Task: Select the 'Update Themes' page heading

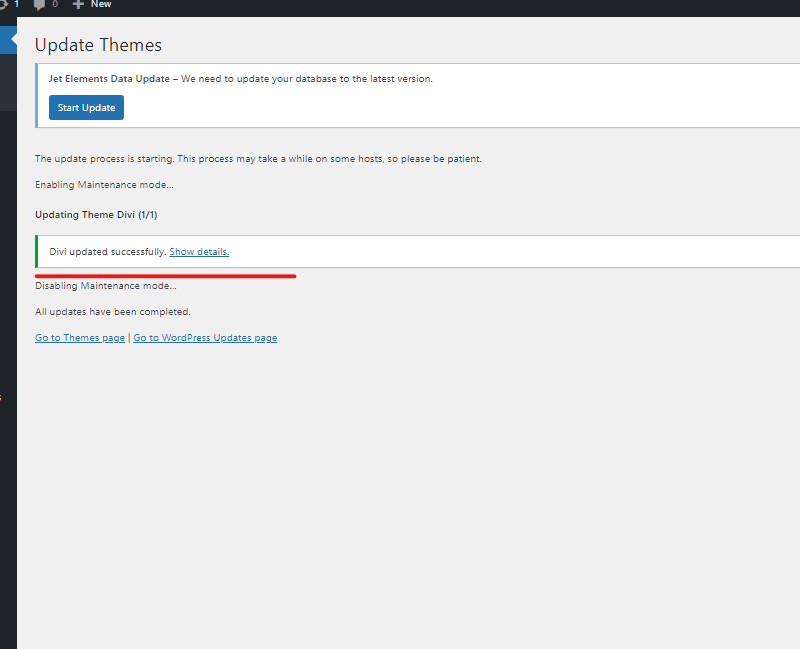Action: [98, 45]
